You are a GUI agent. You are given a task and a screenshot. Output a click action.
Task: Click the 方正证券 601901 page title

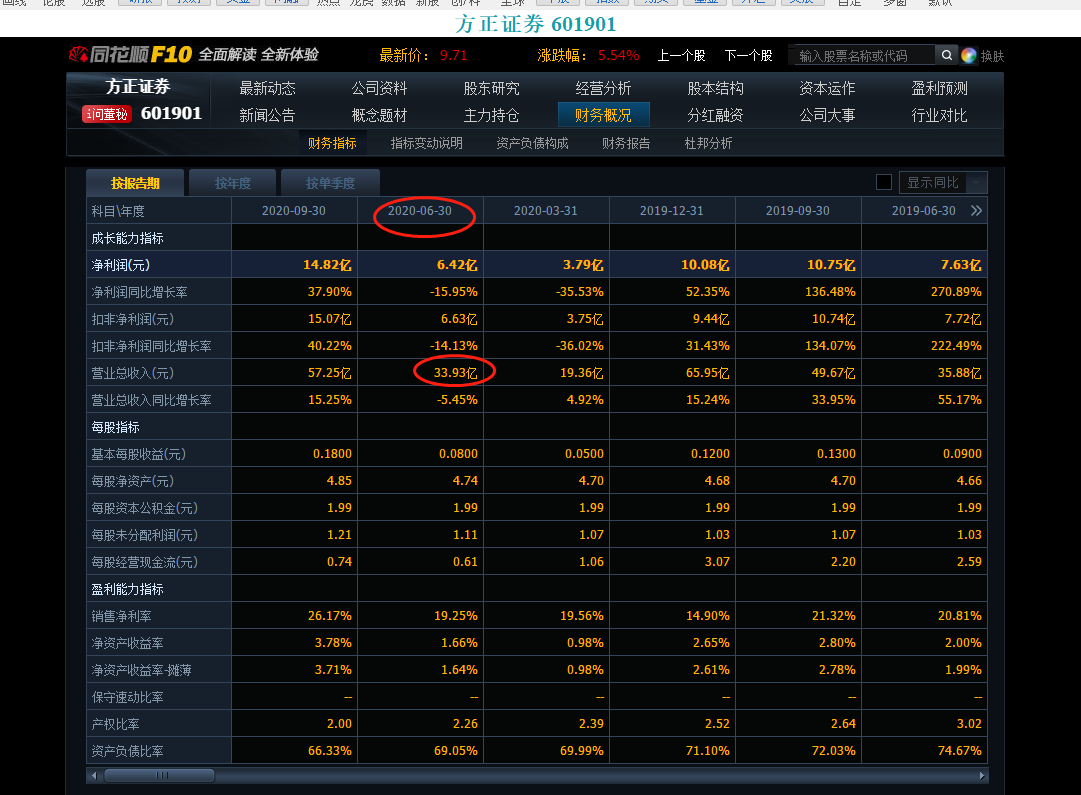(x=536, y=24)
